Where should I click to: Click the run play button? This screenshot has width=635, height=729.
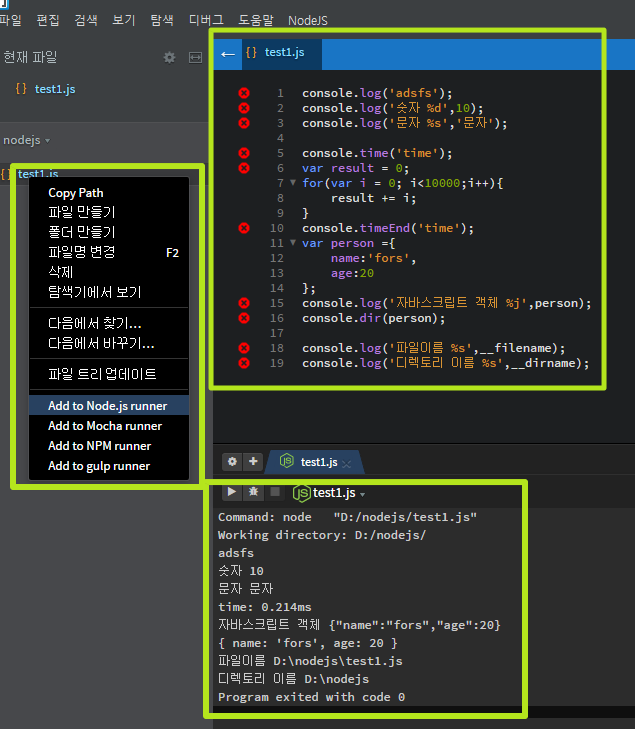232,492
